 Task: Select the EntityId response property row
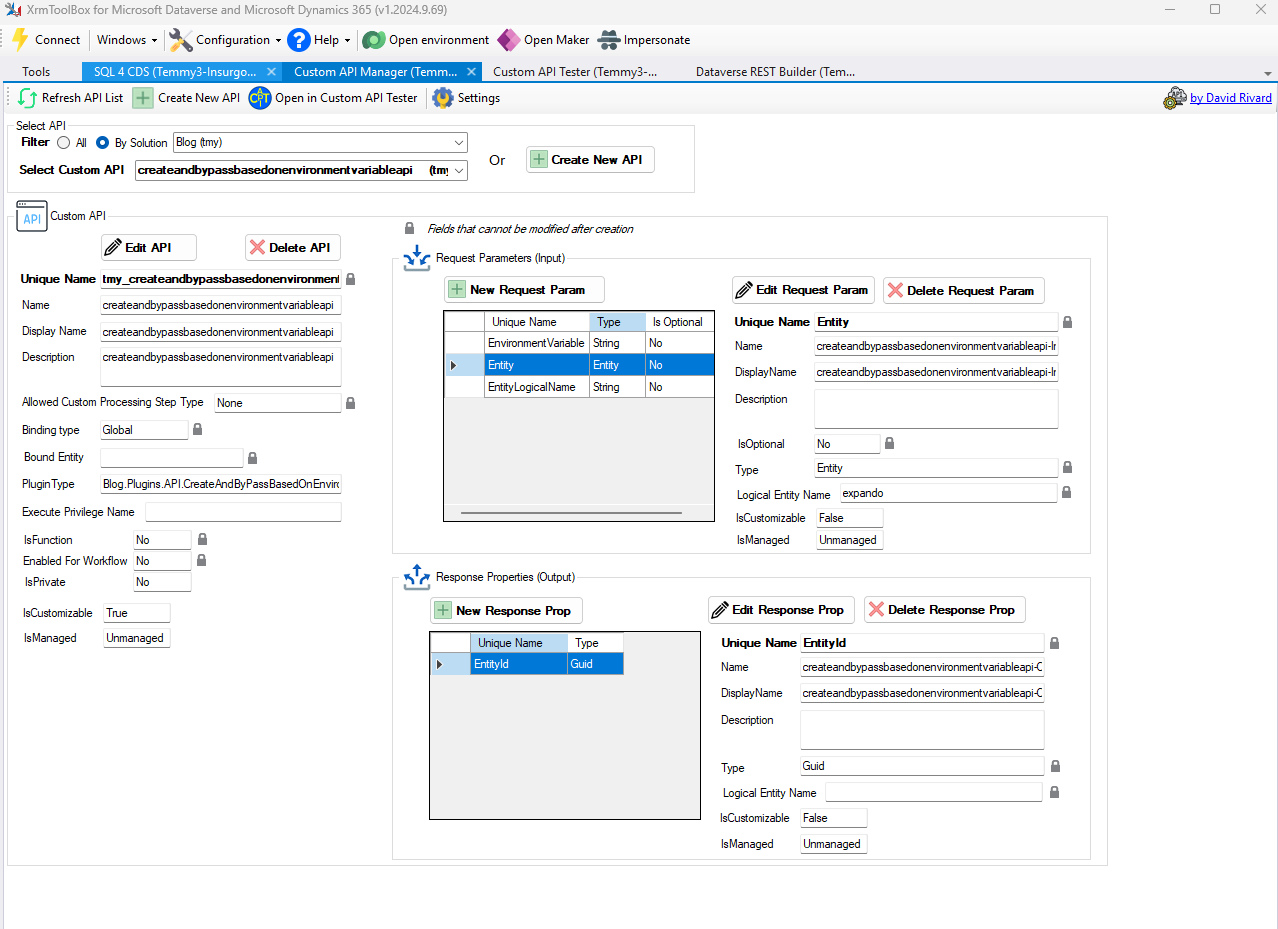click(x=527, y=664)
